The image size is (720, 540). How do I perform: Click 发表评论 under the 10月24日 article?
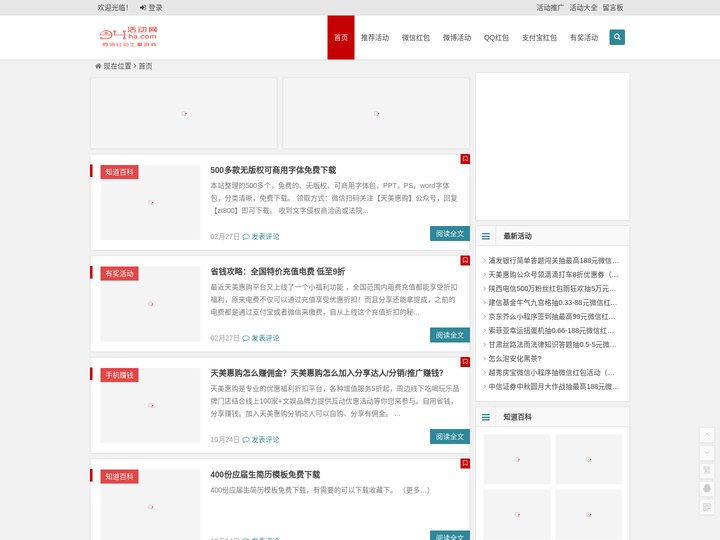[265, 440]
